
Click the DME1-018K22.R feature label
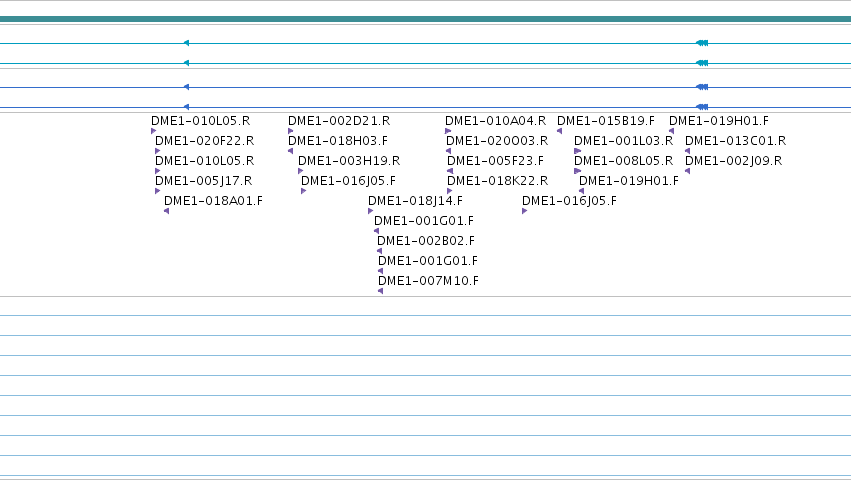click(x=497, y=181)
